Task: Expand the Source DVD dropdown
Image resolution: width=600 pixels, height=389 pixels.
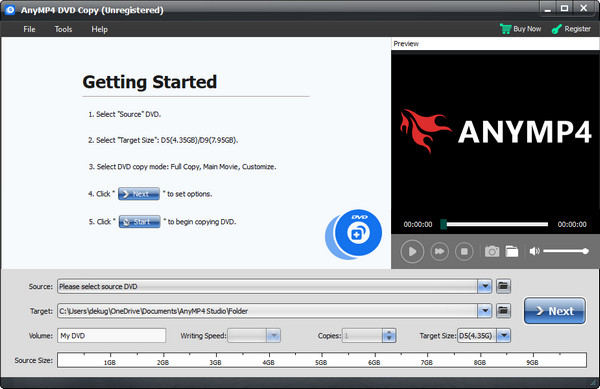Action: 485,286
